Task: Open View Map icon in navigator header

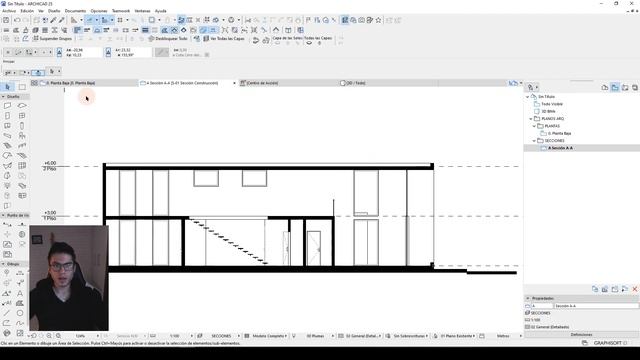Action: (615, 87)
